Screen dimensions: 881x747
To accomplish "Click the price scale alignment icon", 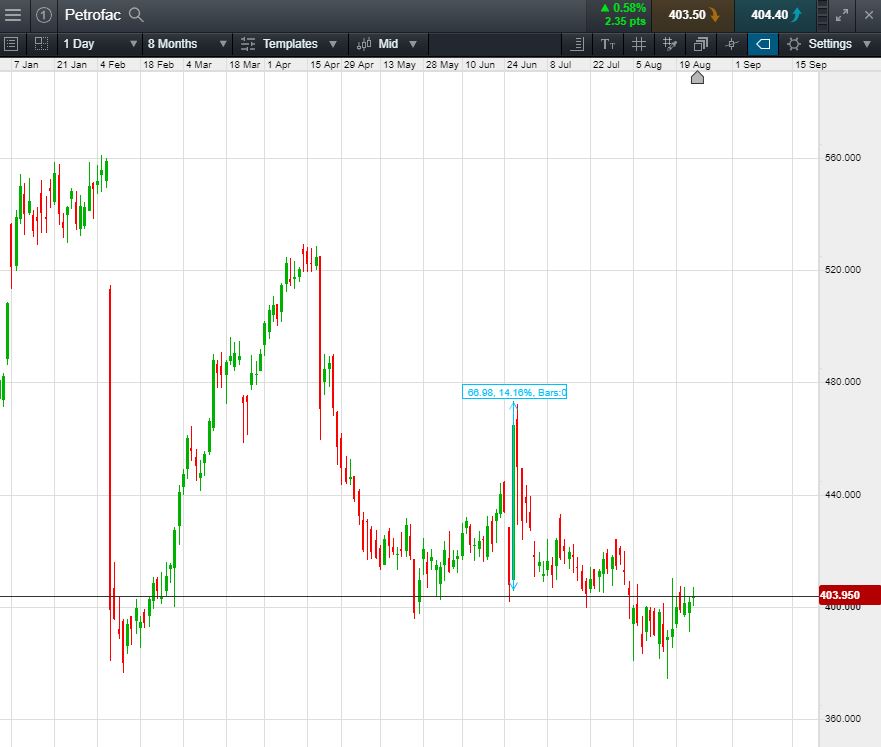I will coord(578,44).
